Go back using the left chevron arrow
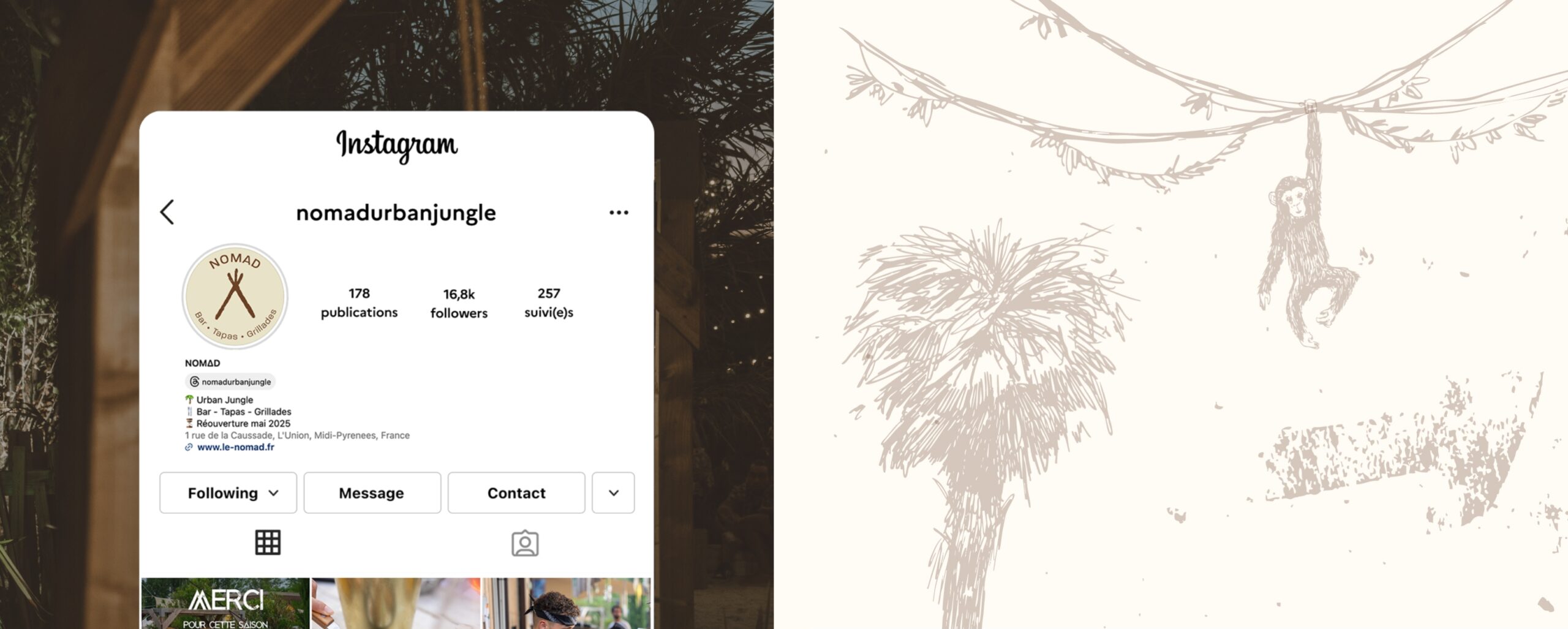This screenshot has width=1568, height=629. point(167,213)
